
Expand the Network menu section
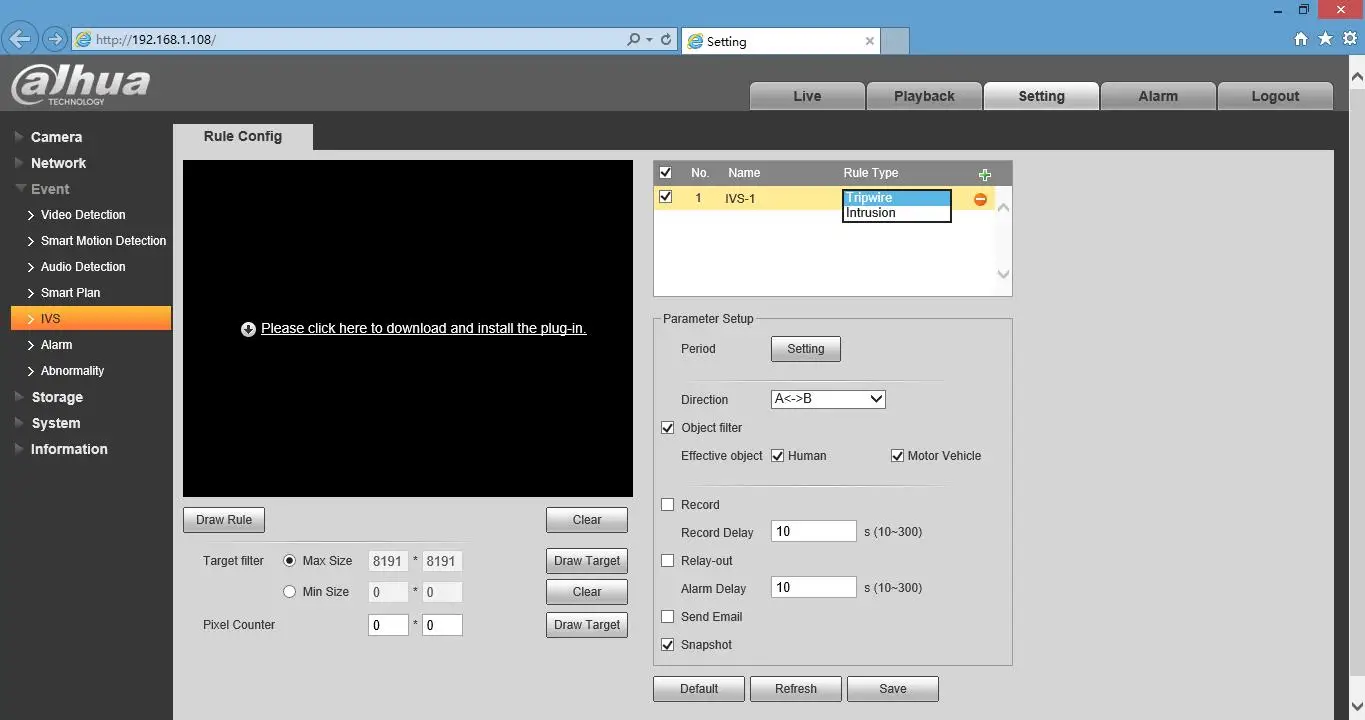click(58, 163)
